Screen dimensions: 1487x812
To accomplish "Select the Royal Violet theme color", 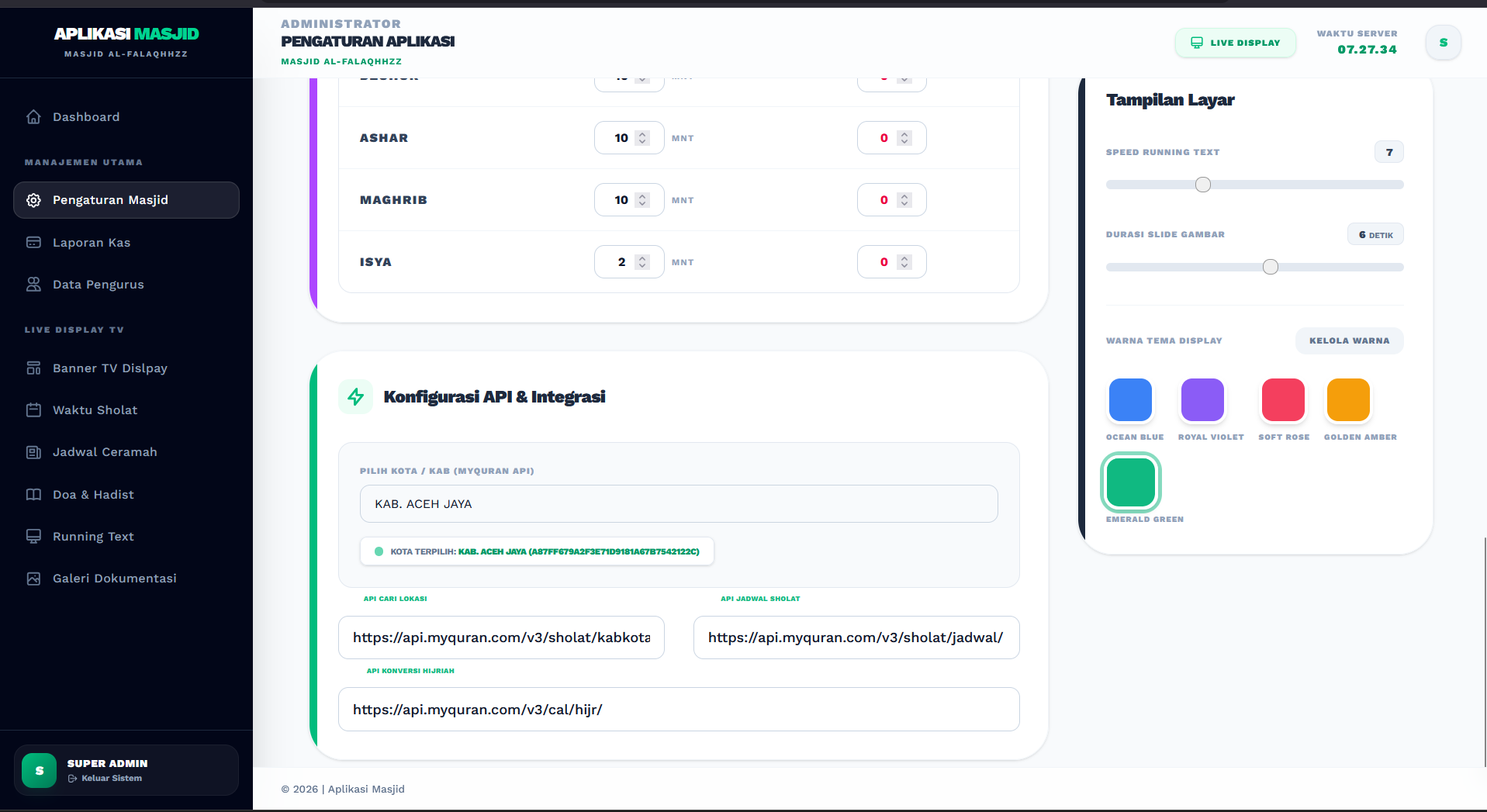I will pyautogui.click(x=1202, y=400).
